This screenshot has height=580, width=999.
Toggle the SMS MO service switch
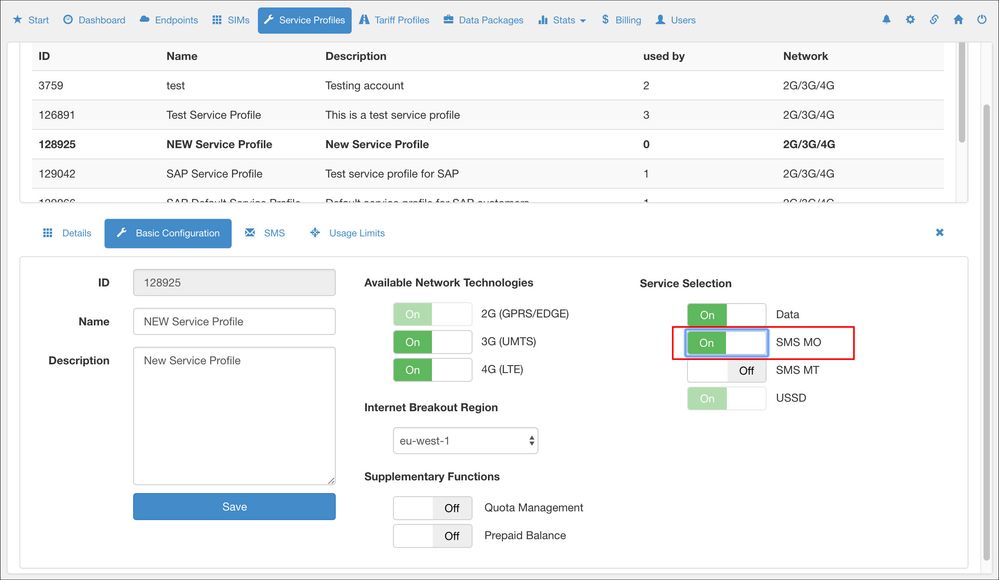[x=726, y=343]
